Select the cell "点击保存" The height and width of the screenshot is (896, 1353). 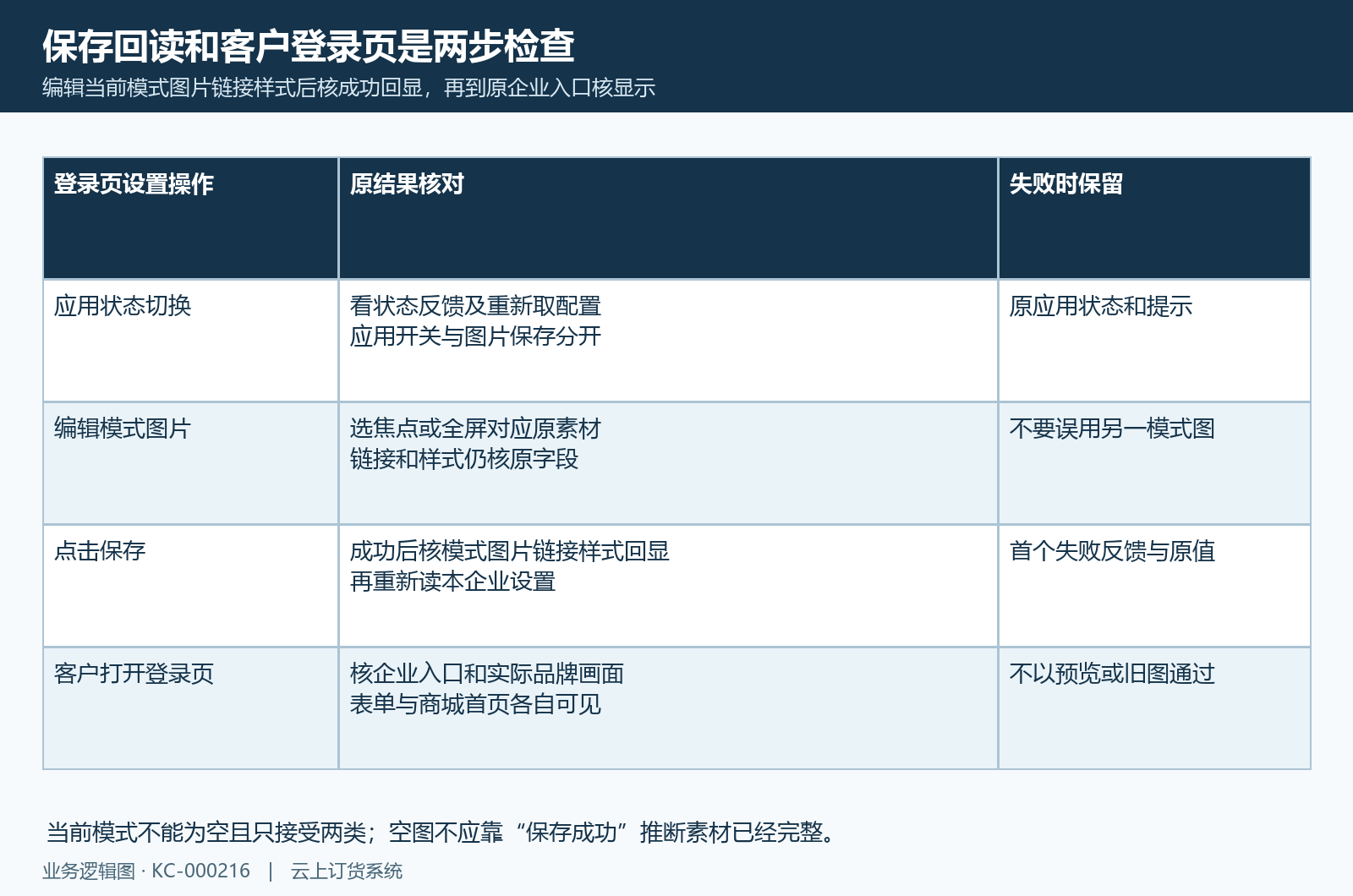[191, 586]
